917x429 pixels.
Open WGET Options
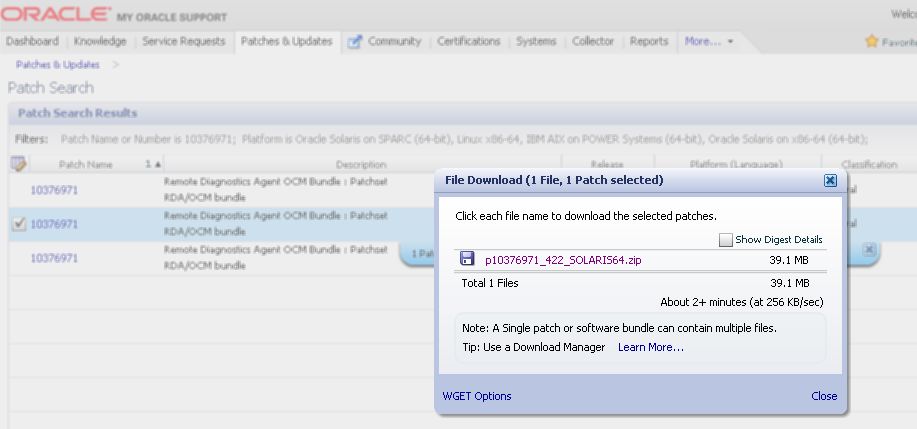point(477,396)
